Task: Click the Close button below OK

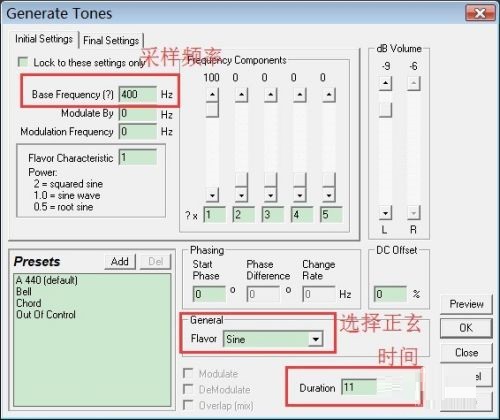Action: coord(466,352)
